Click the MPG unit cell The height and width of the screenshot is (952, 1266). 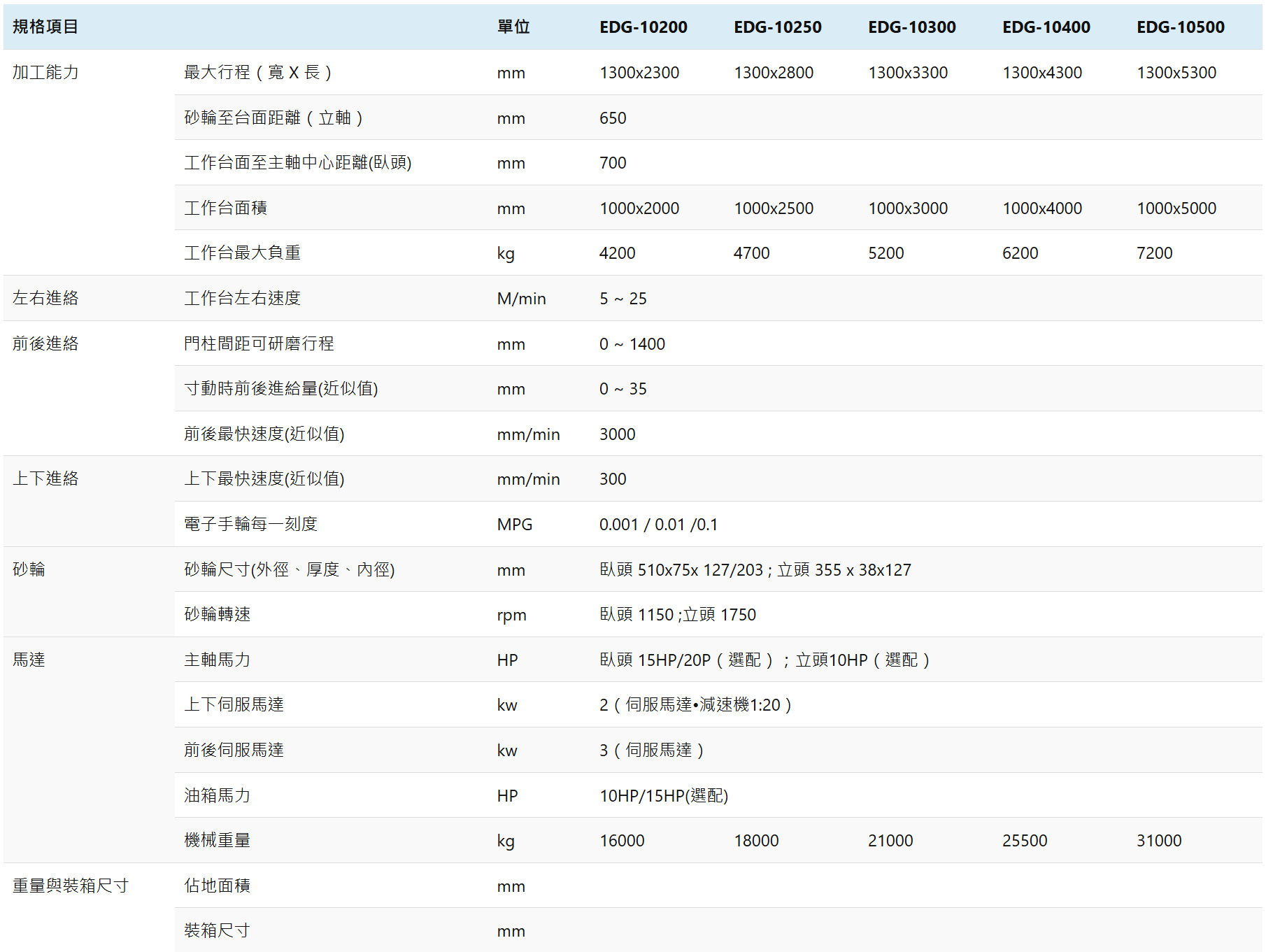click(x=515, y=525)
